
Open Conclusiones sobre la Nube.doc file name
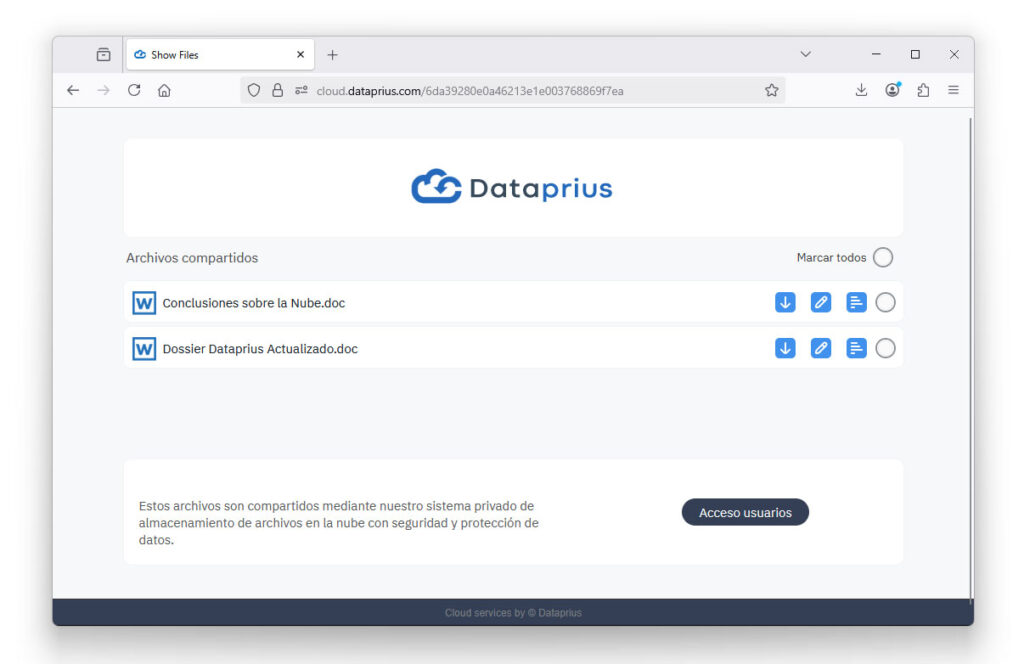(253, 303)
